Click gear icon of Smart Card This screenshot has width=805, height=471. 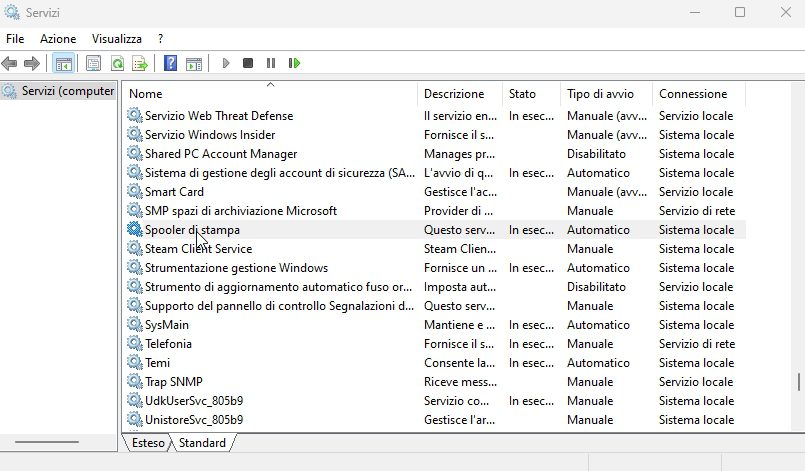(x=135, y=191)
